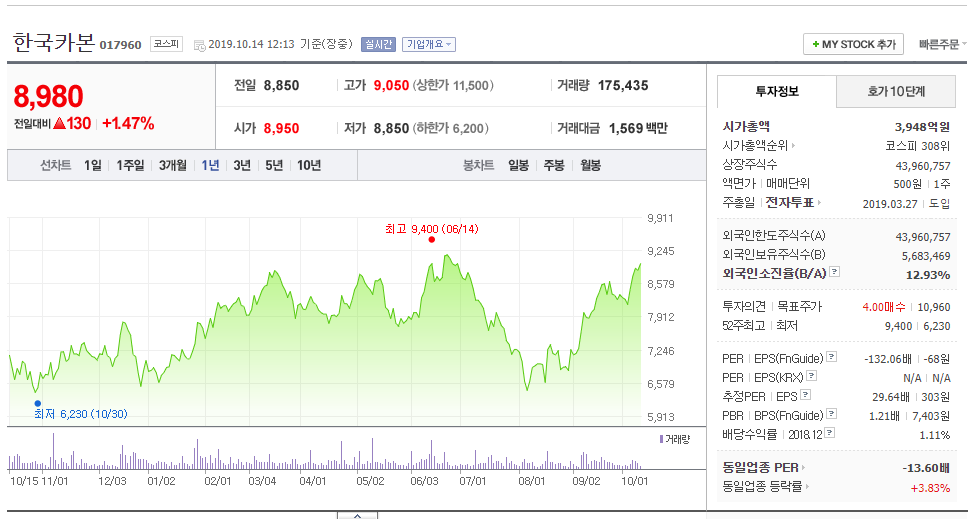Select the 1년 line chart period
This screenshot has width=972, height=519.
click(210, 165)
